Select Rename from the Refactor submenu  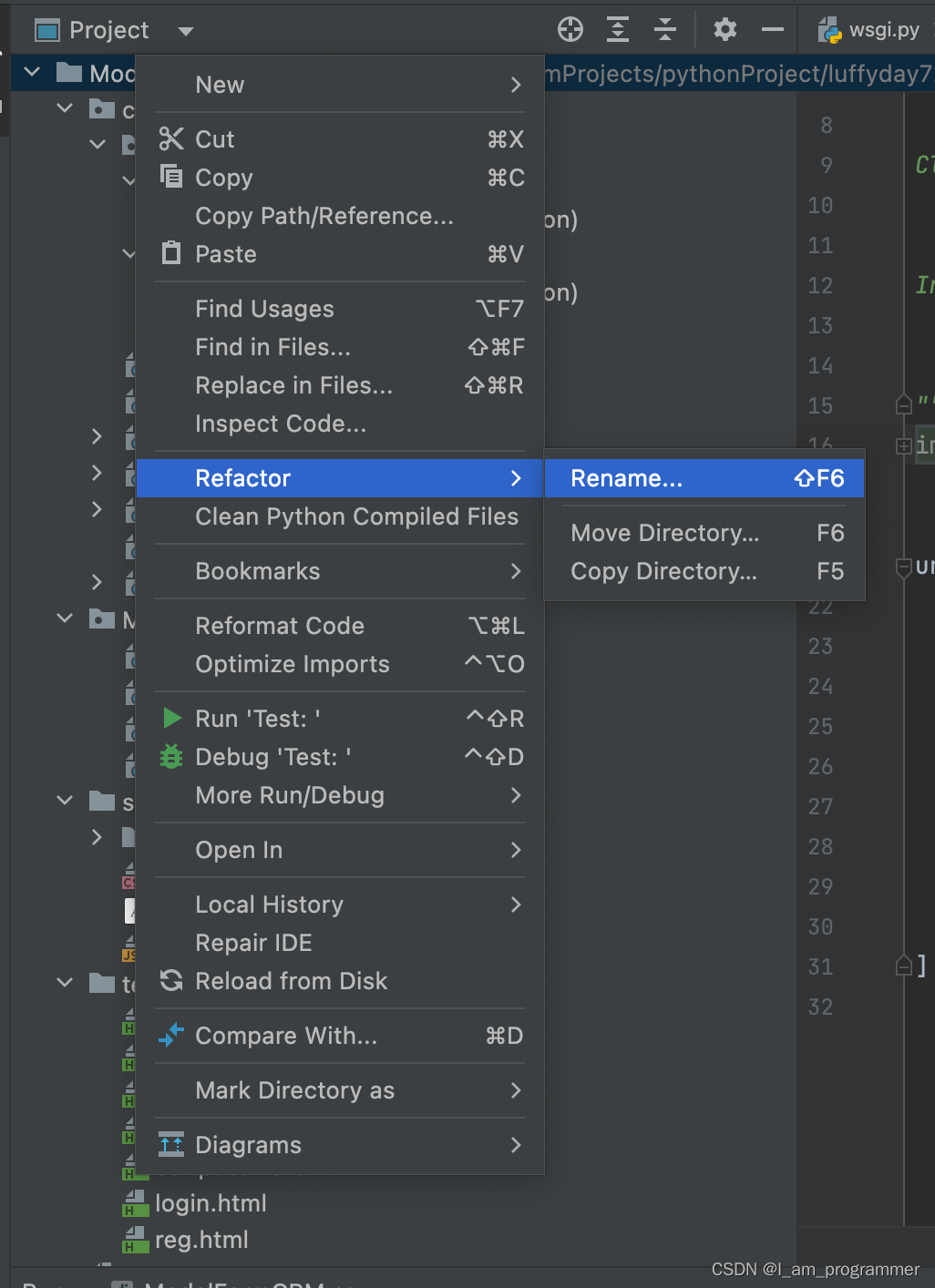pos(627,477)
